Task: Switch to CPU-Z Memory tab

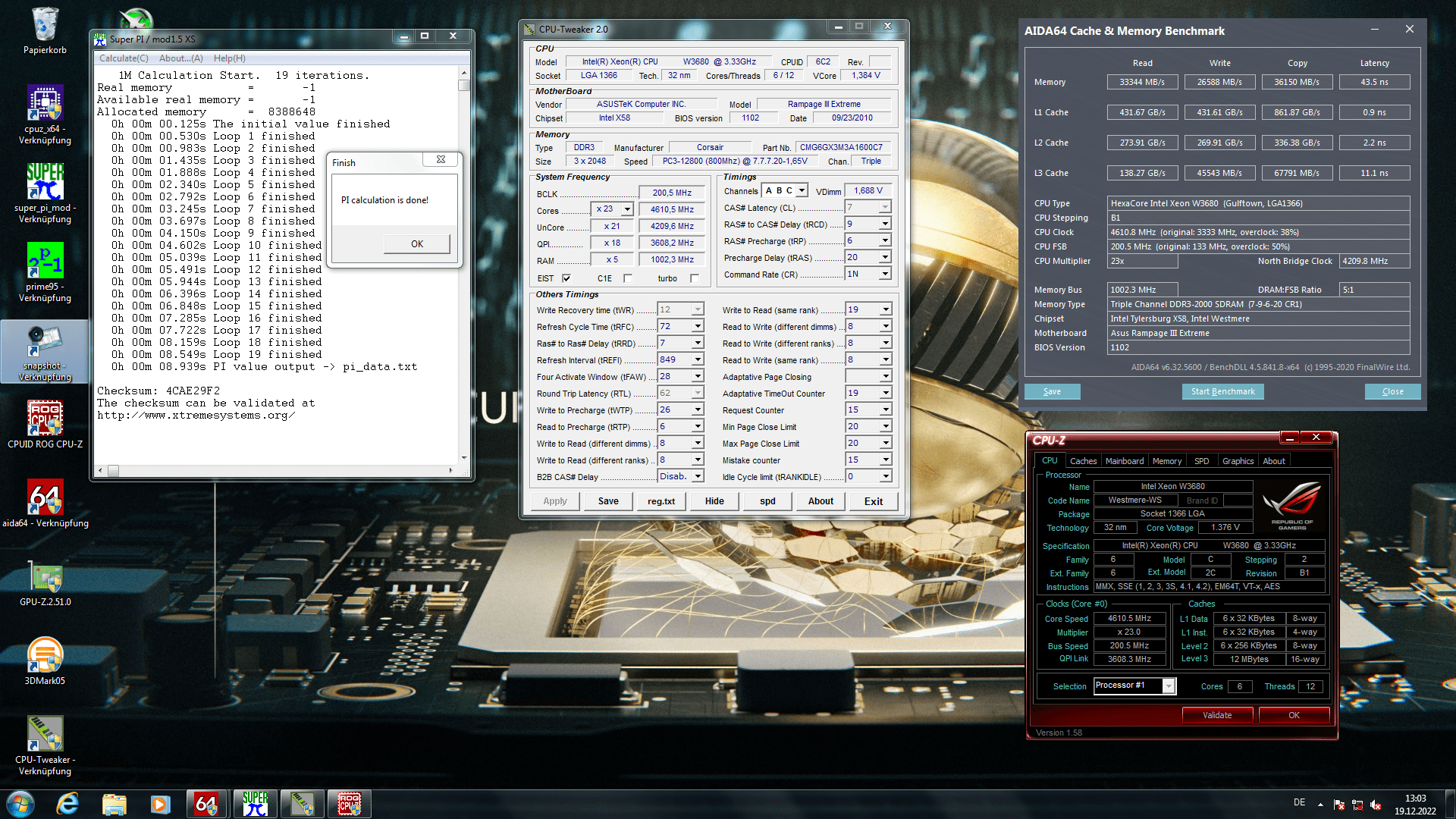Action: [1167, 461]
